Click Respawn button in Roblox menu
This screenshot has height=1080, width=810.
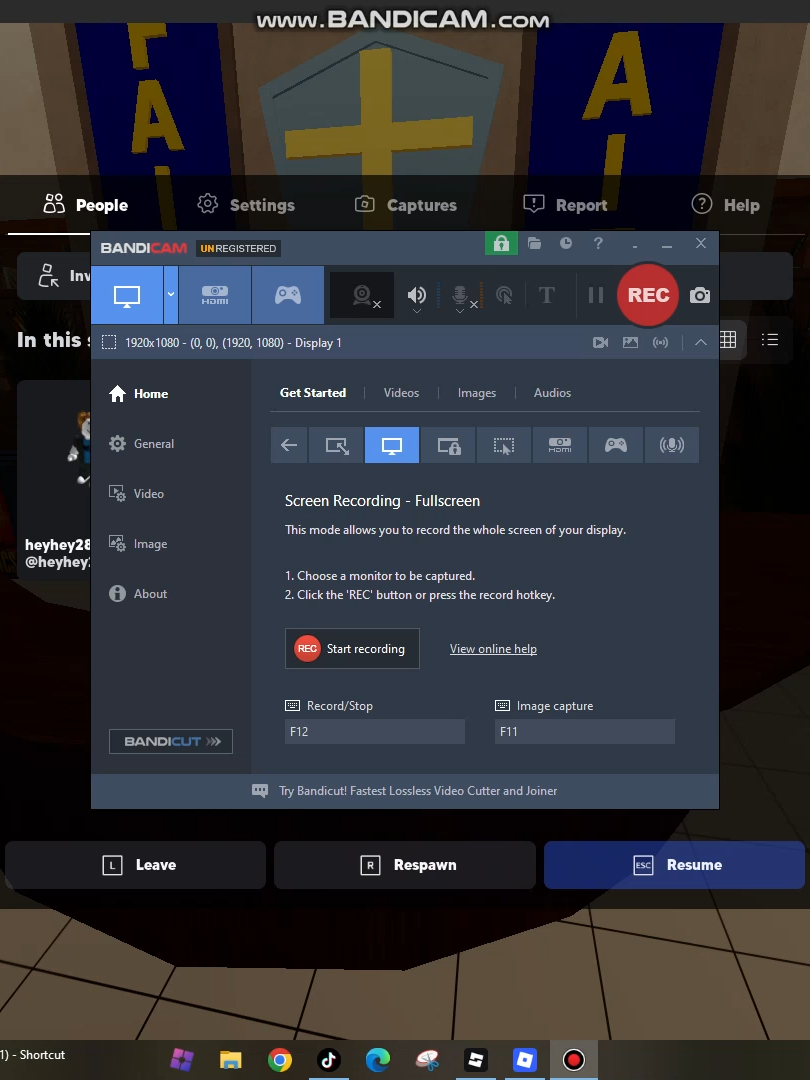[x=405, y=865]
